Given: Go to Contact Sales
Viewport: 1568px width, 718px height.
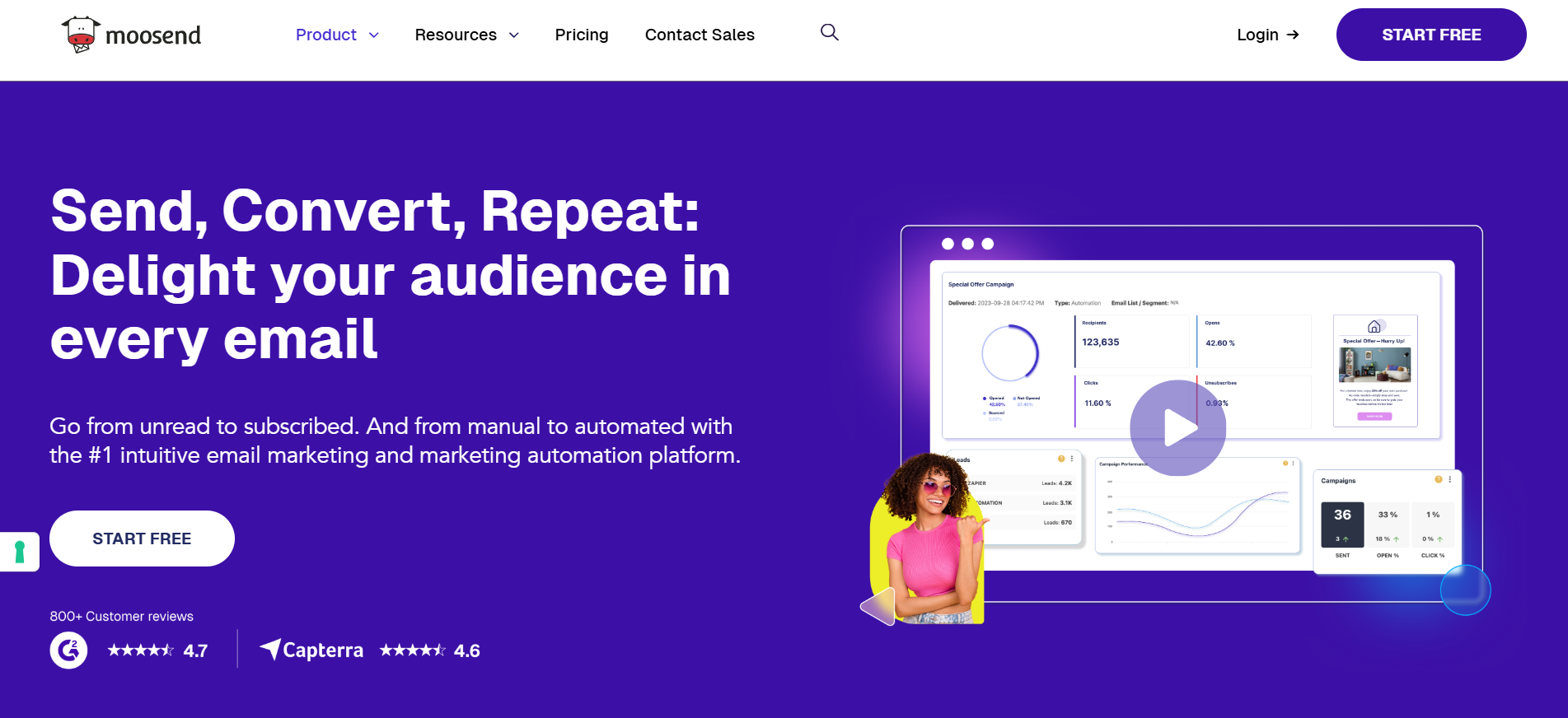Looking at the screenshot, I should click(x=699, y=35).
